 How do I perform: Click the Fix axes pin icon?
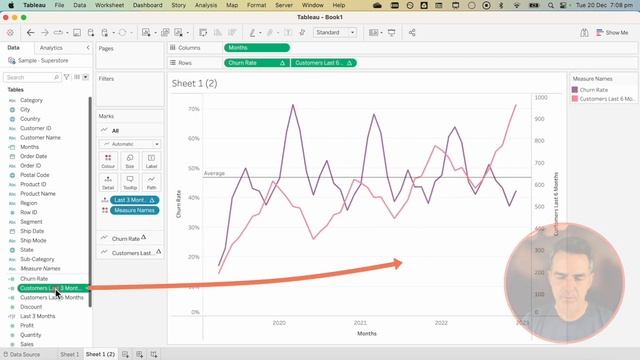pyautogui.click(x=302, y=33)
